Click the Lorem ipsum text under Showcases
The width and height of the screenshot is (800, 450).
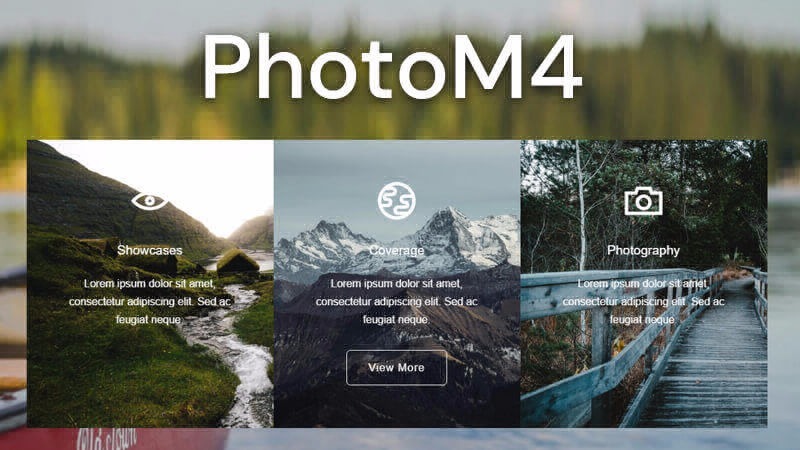point(149,302)
